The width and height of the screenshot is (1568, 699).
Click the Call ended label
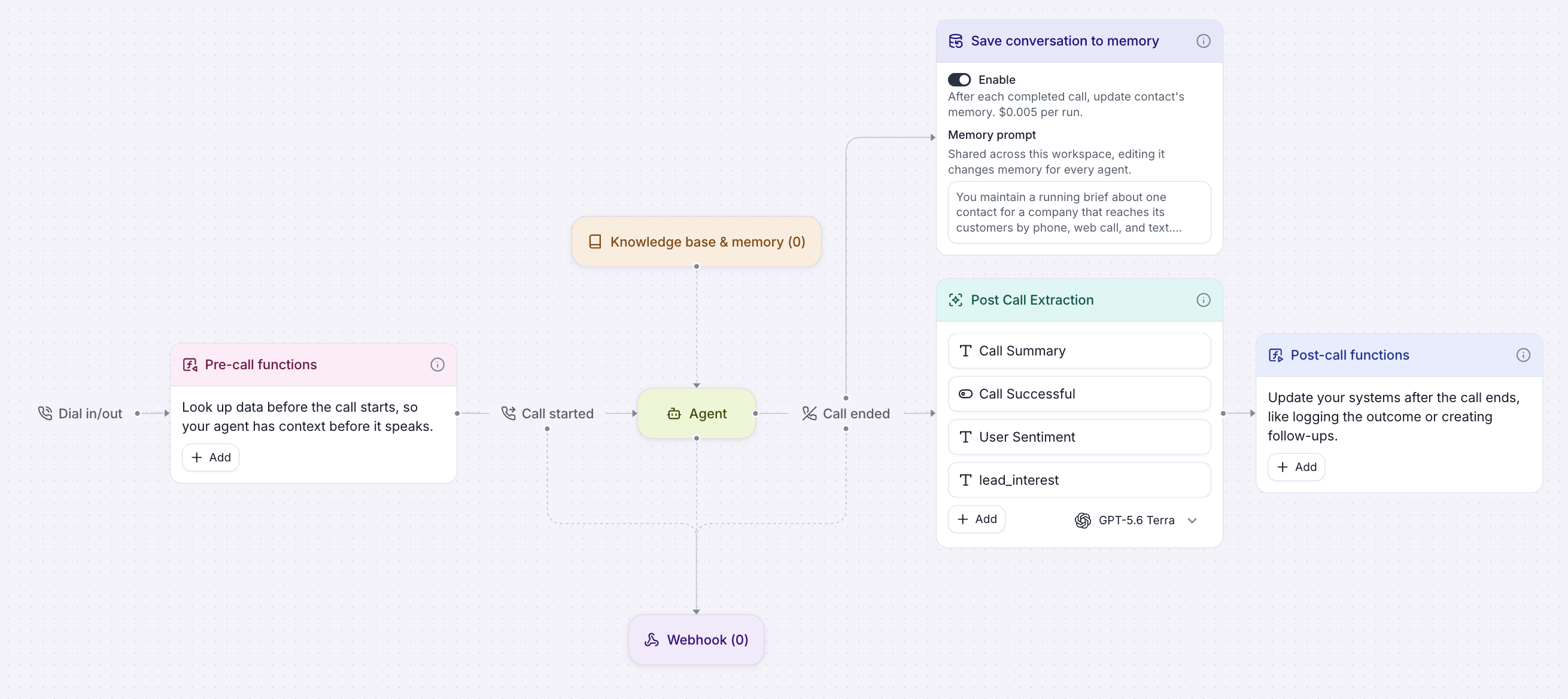[x=856, y=414]
